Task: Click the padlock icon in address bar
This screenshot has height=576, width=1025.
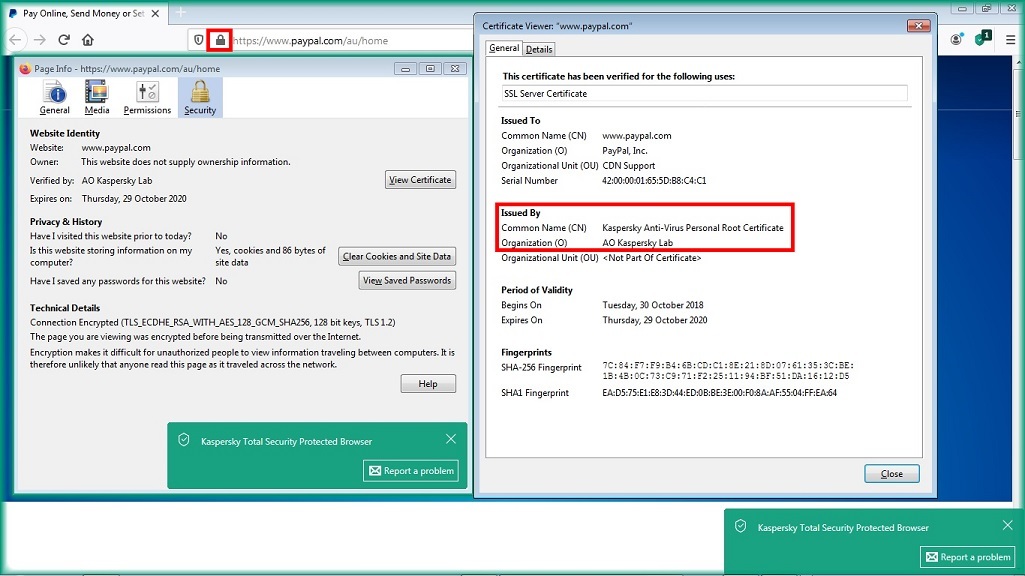Action: point(220,40)
